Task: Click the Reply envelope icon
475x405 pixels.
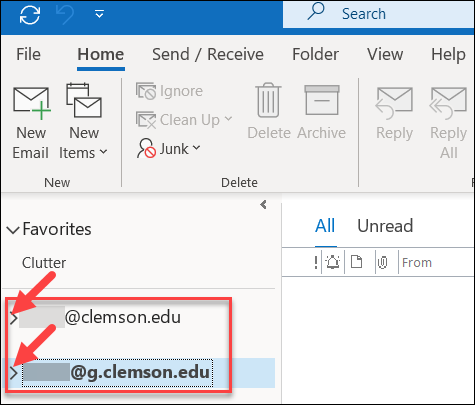Action: coord(395,103)
